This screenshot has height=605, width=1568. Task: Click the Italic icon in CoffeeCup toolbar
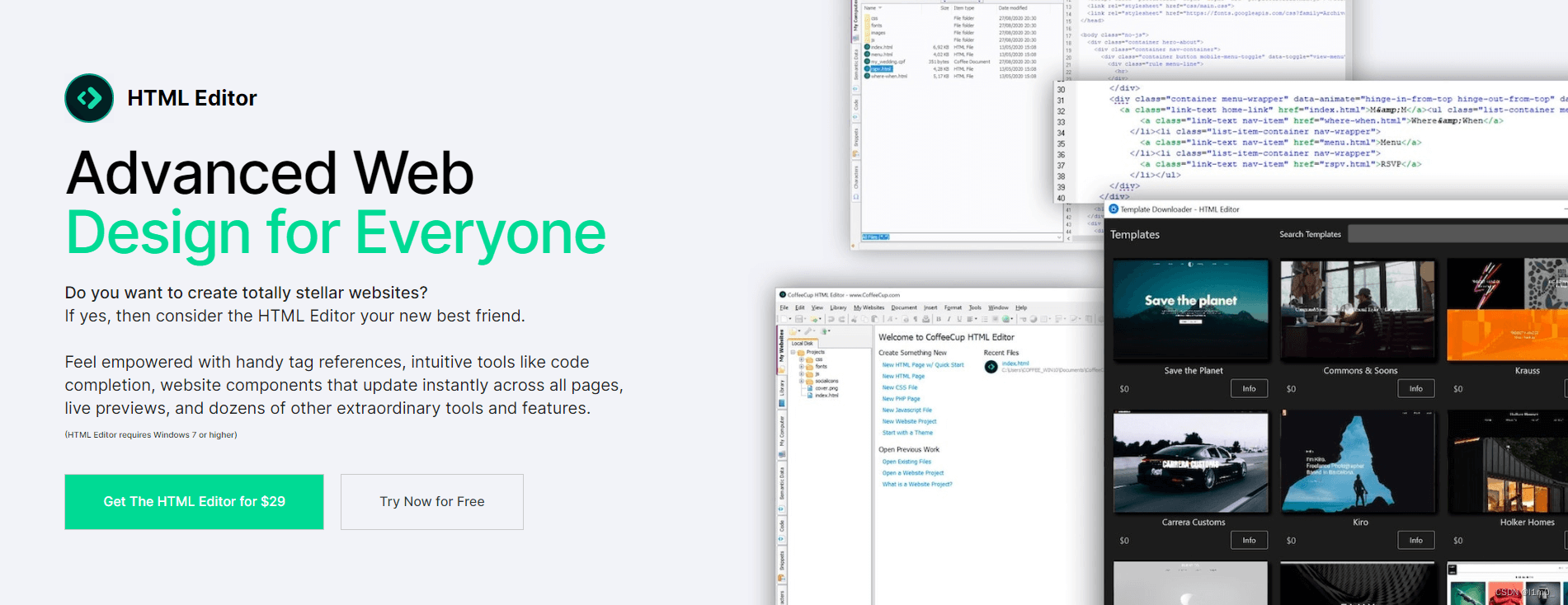point(949,319)
